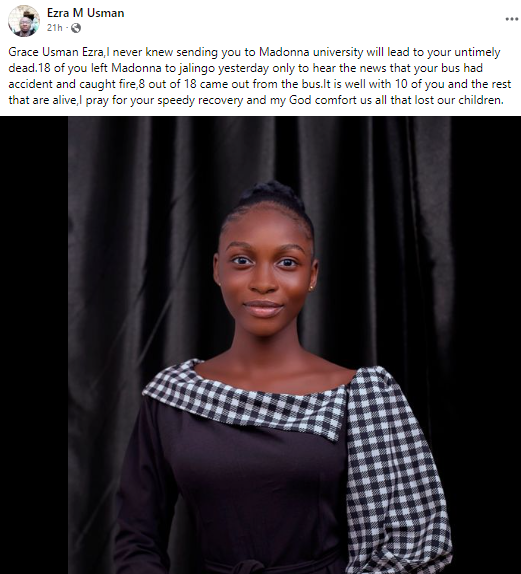Open the three-dot post options menu
This screenshot has width=521, height=574.
(x=511, y=19)
